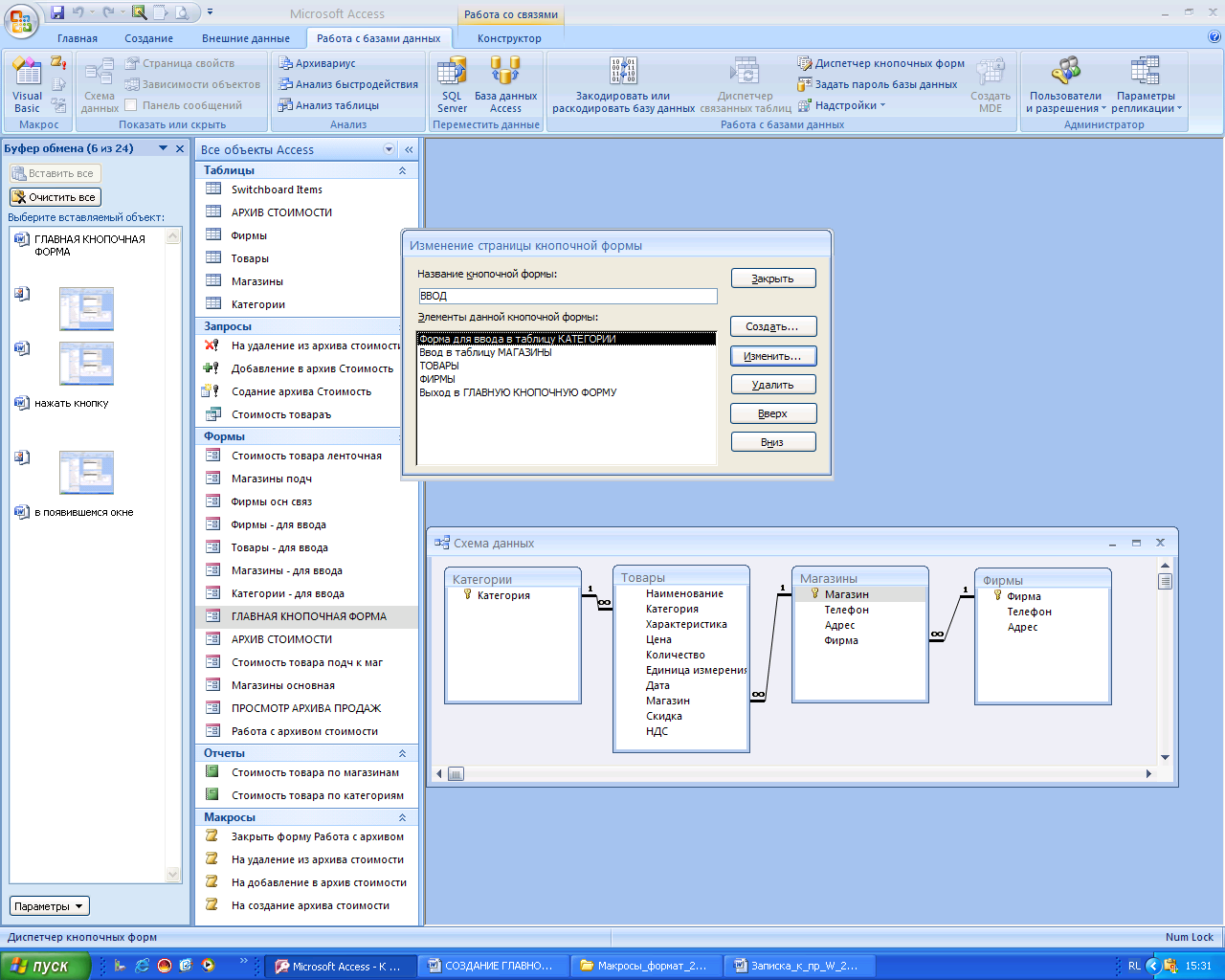The width and height of the screenshot is (1225, 980).
Task: Click the Изменить... button
Action: [x=772, y=356]
